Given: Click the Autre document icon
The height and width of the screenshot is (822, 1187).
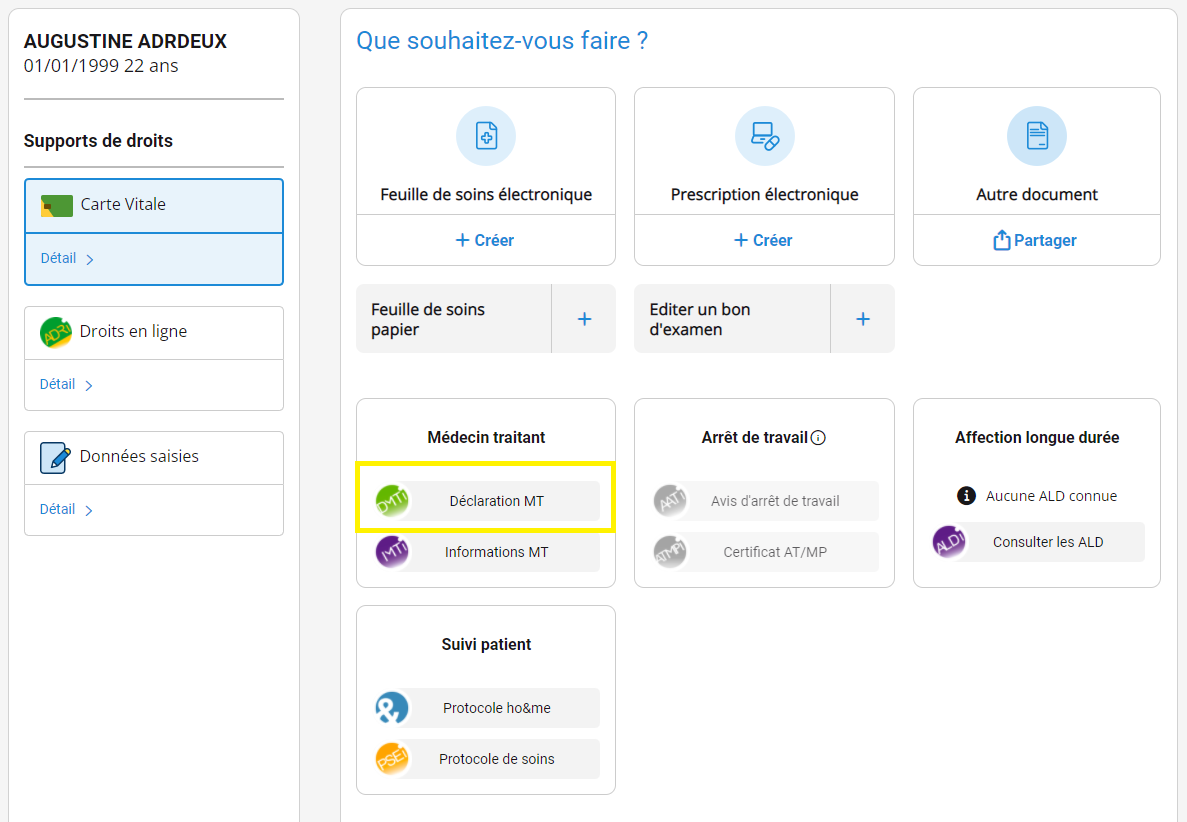Looking at the screenshot, I should point(1036,136).
